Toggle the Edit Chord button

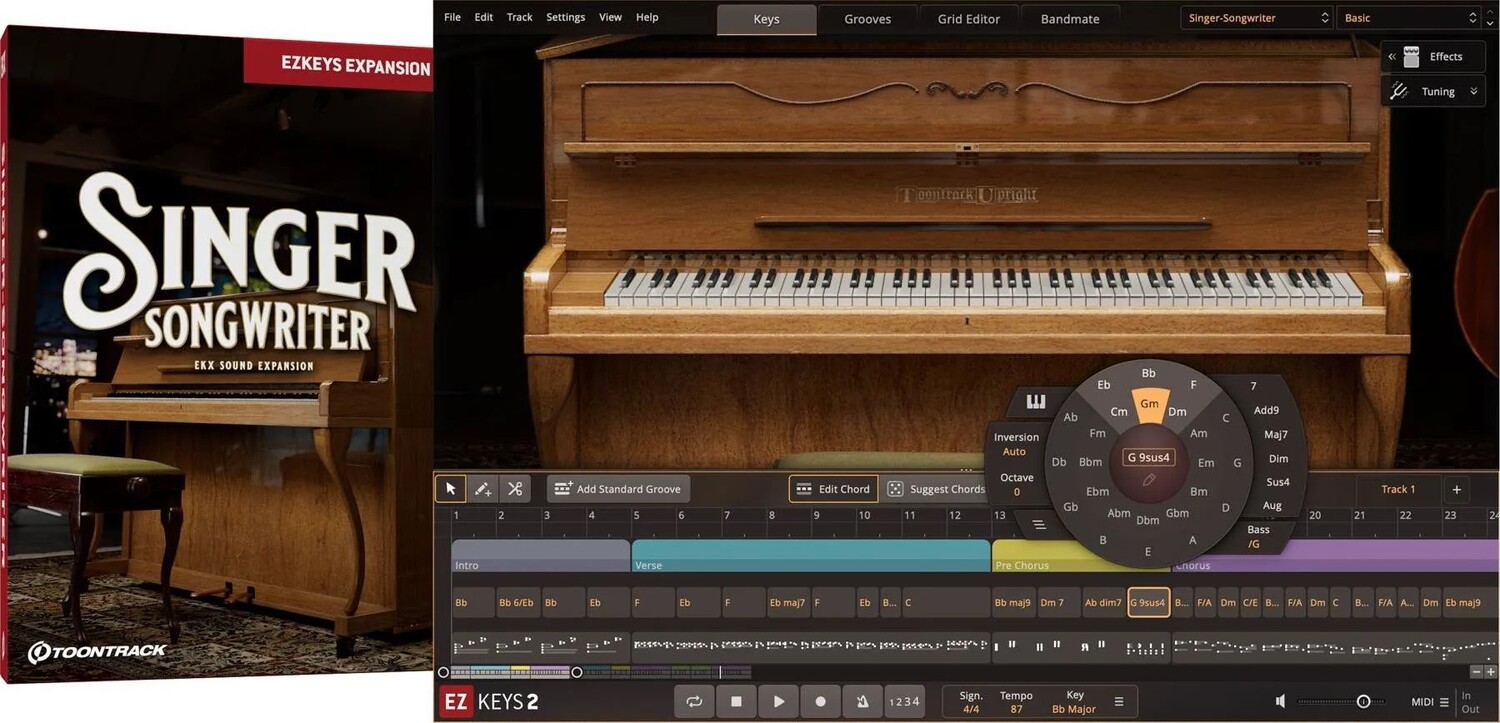(833, 489)
